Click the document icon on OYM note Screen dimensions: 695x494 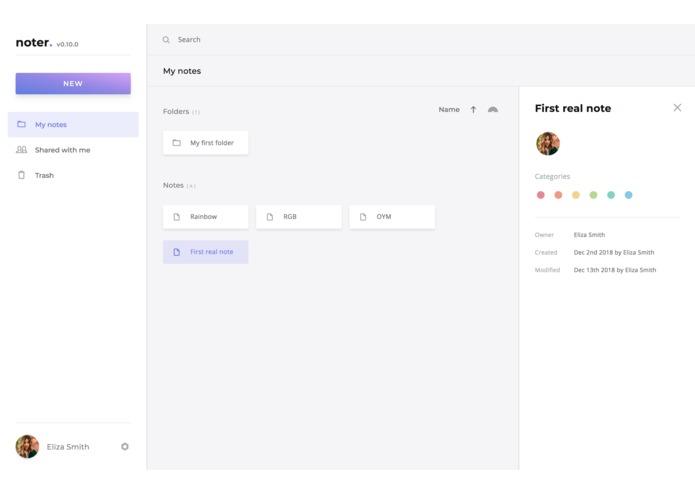(x=363, y=217)
